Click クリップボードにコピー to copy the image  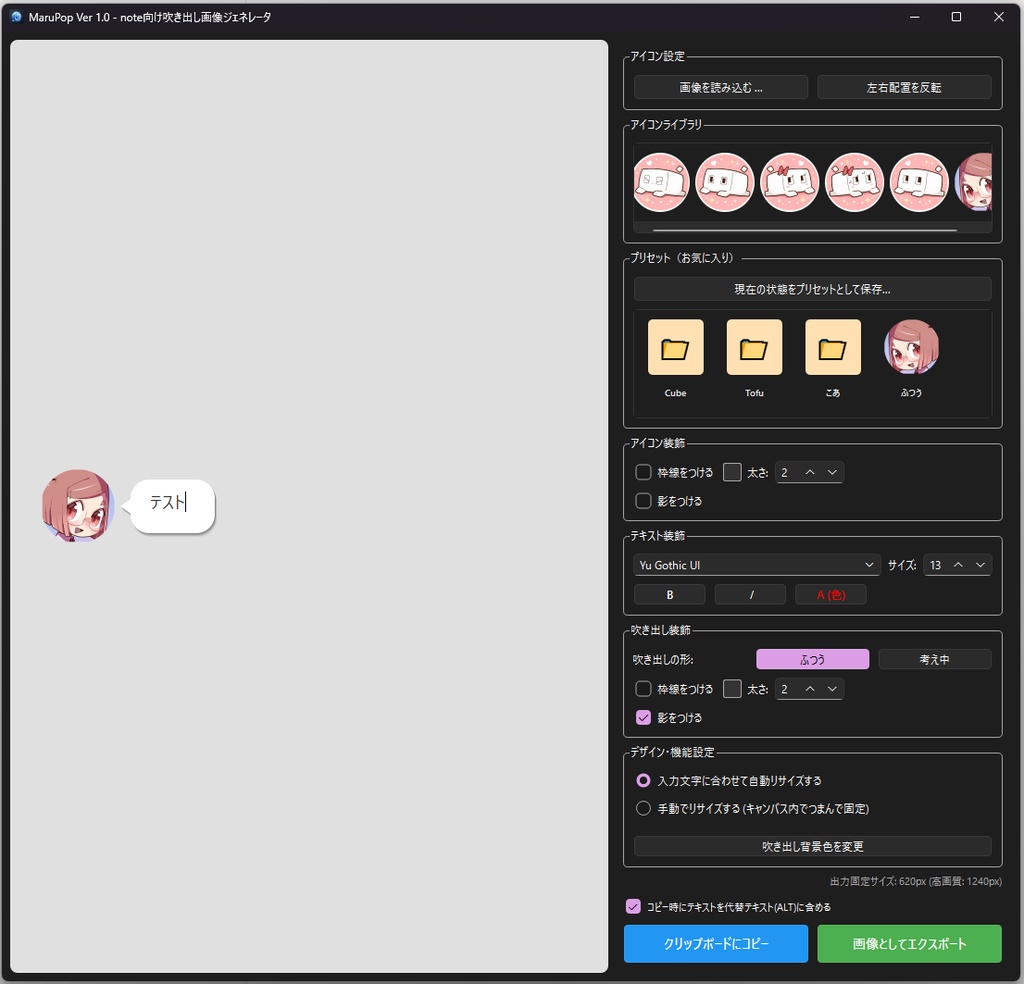click(x=715, y=943)
